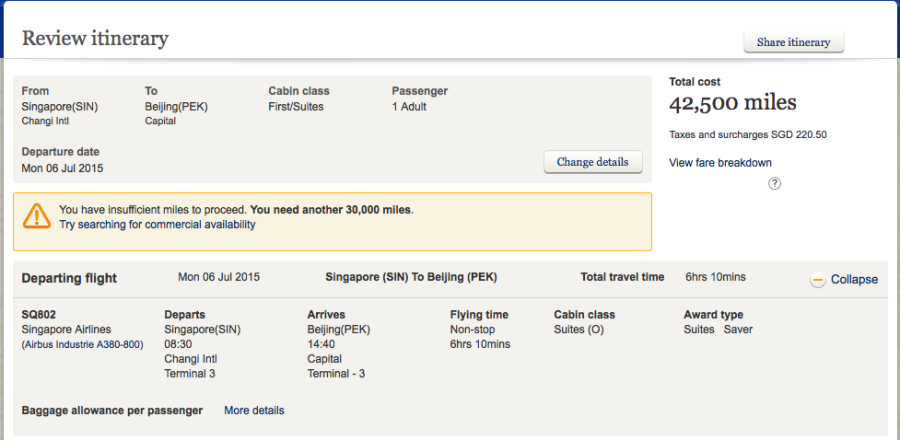This screenshot has height=440, width=900.
Task: Open More details for baggage allowance
Action: (x=254, y=410)
